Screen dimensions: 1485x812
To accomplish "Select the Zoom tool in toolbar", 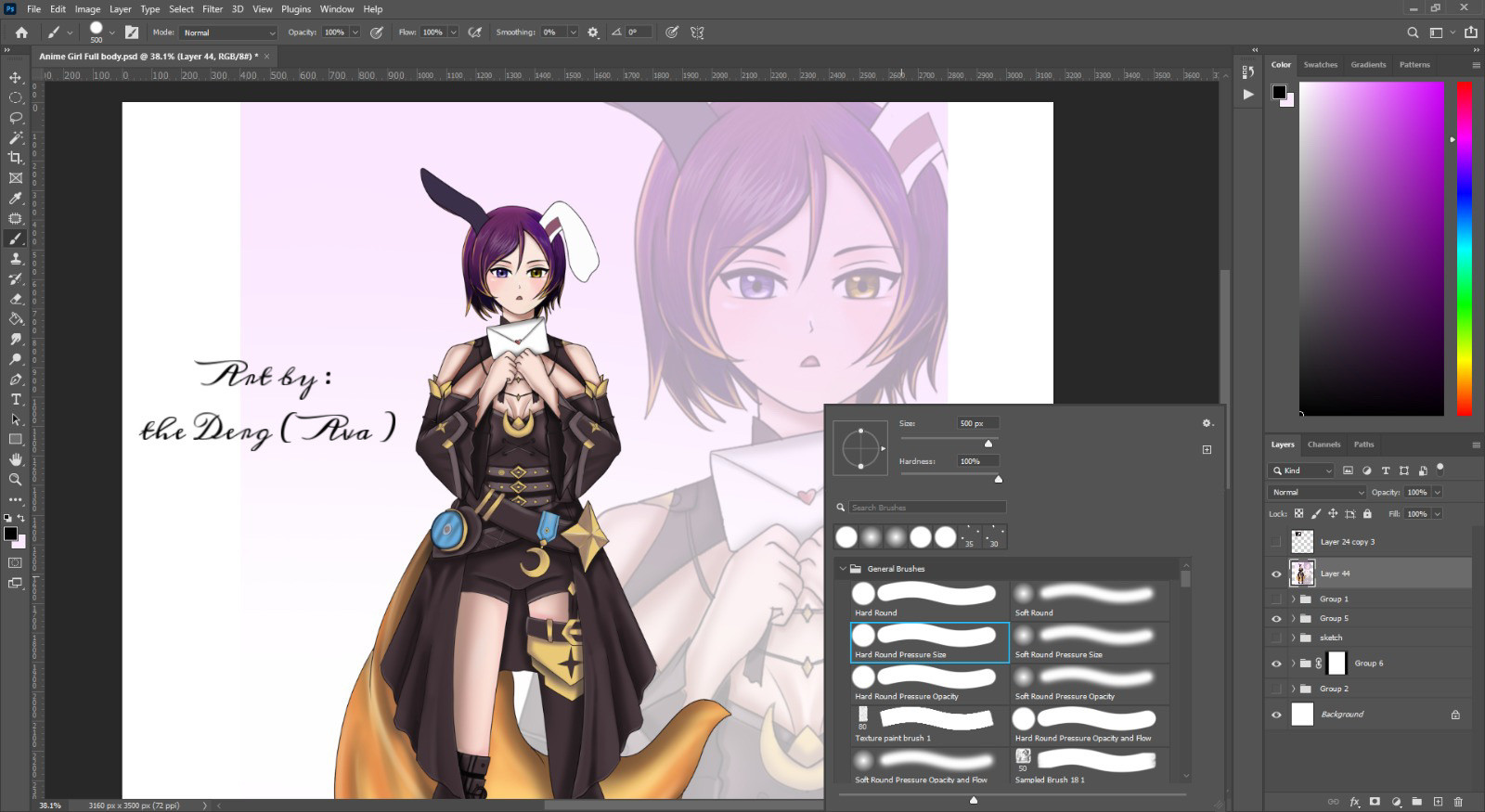I will pyautogui.click(x=16, y=480).
